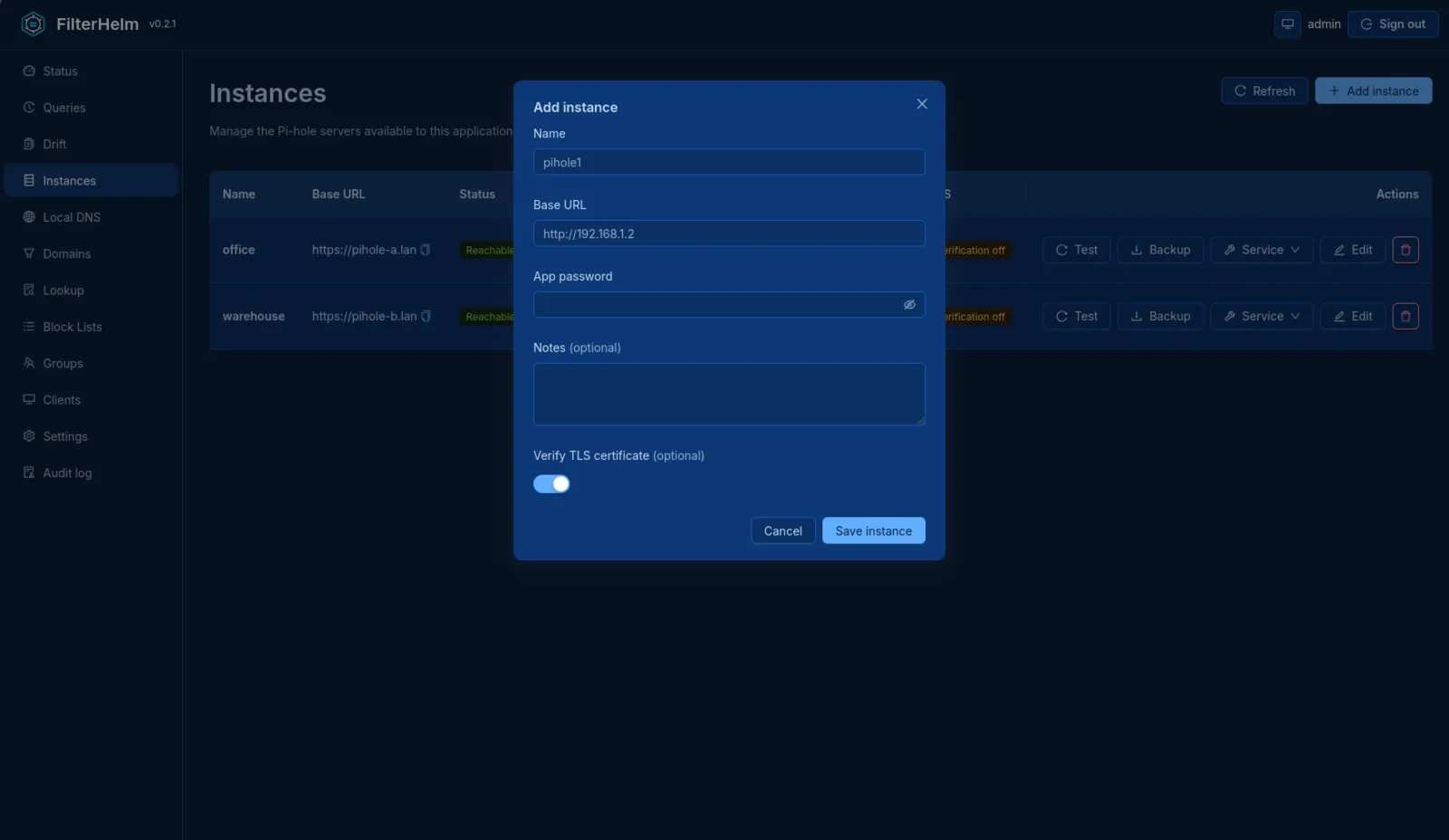
Task: Test the office instance
Action: click(x=1077, y=250)
